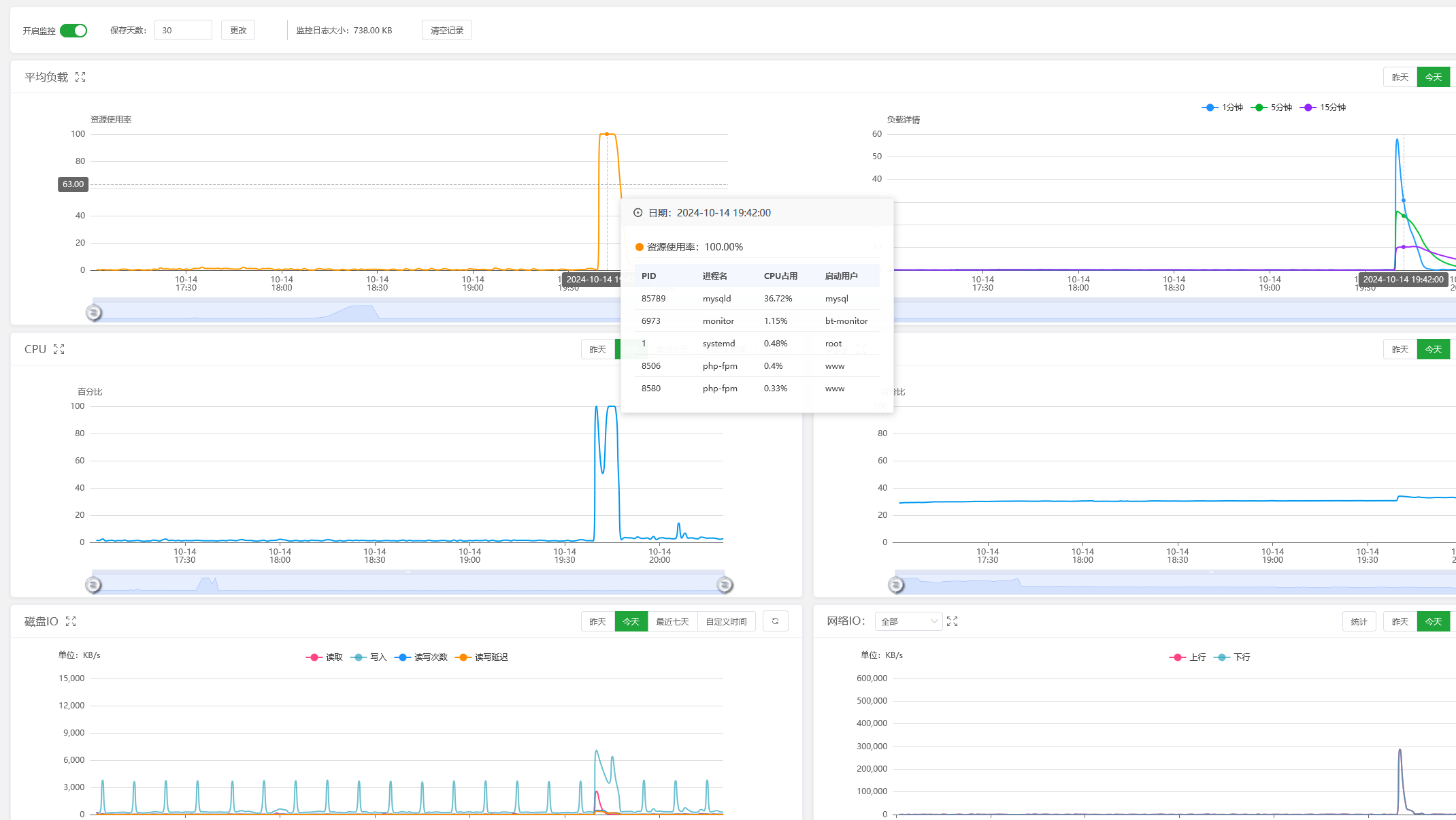
Task: Click the CPU zoom slider right handle
Action: pyautogui.click(x=725, y=585)
